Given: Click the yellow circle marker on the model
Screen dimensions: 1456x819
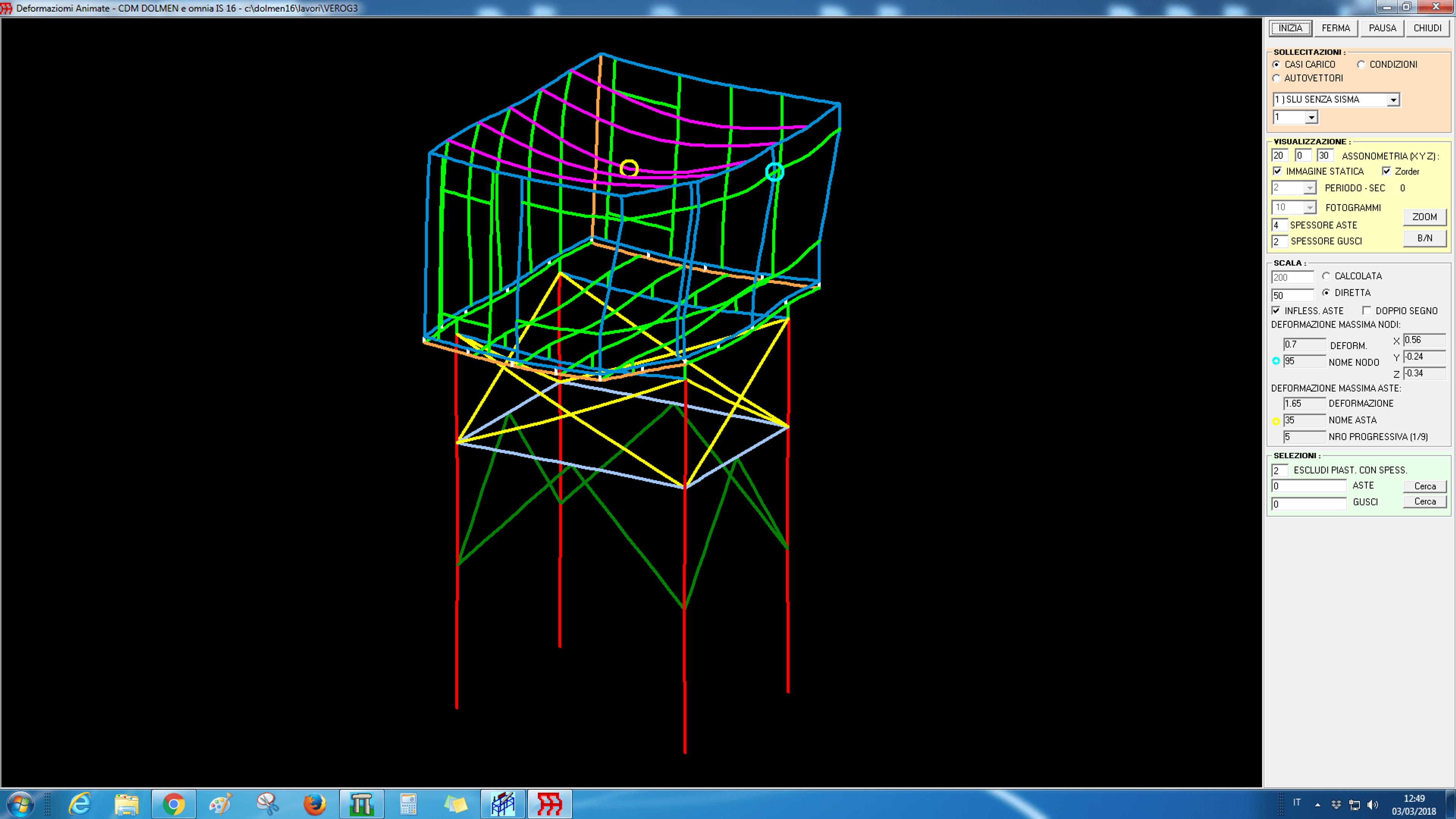Looking at the screenshot, I should click(x=629, y=168).
